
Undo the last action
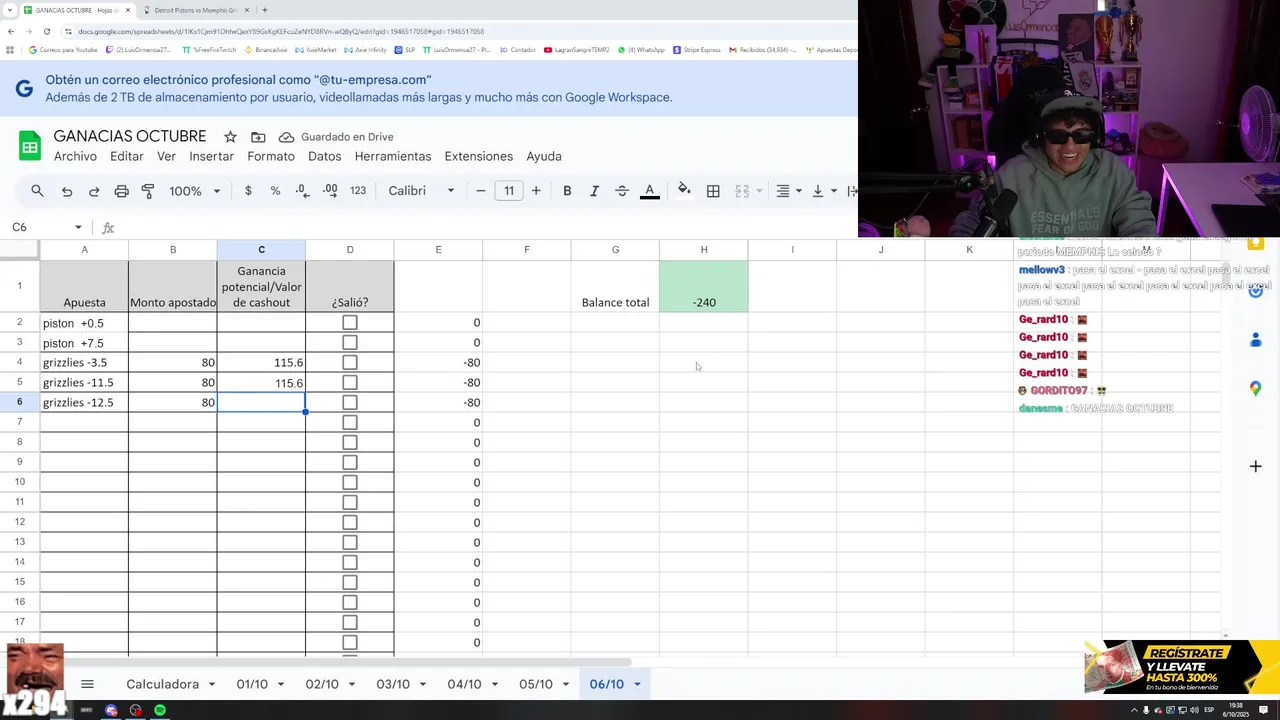pyautogui.click(x=67, y=191)
